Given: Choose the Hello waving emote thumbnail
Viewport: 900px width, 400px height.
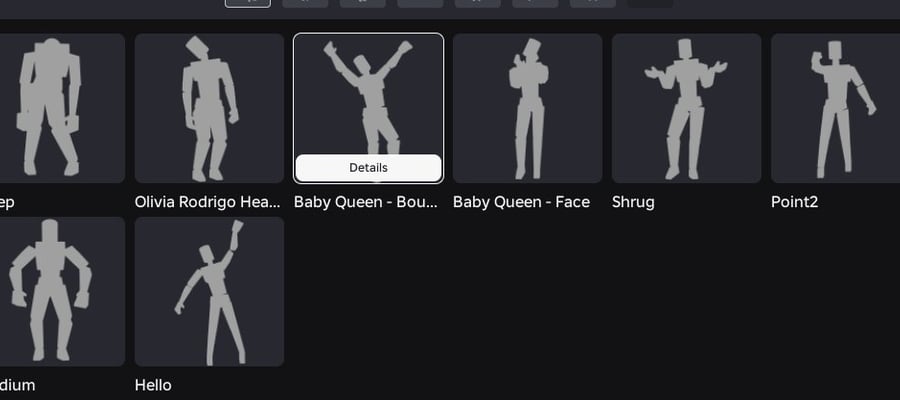Looking at the screenshot, I should pos(209,292).
